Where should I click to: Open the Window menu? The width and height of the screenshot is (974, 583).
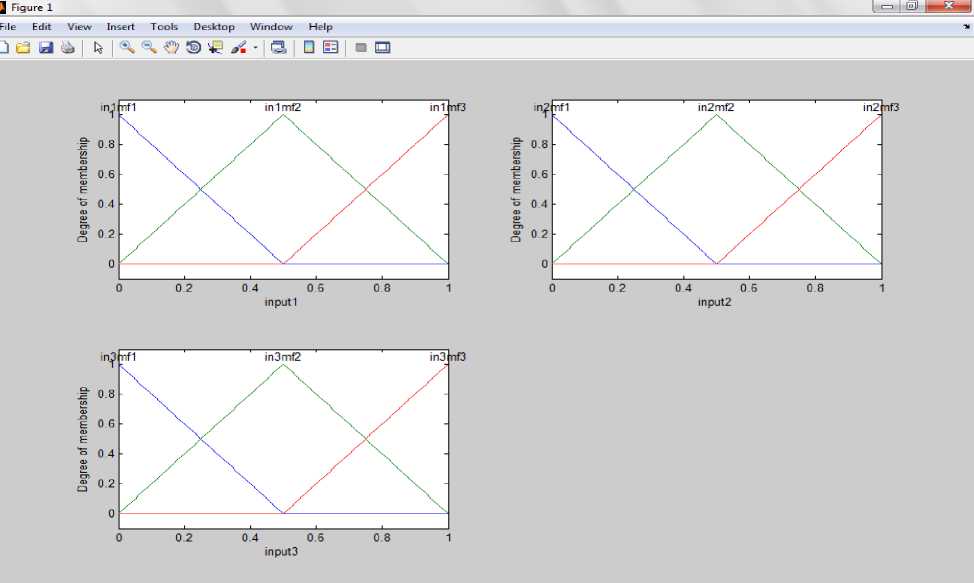[271, 27]
